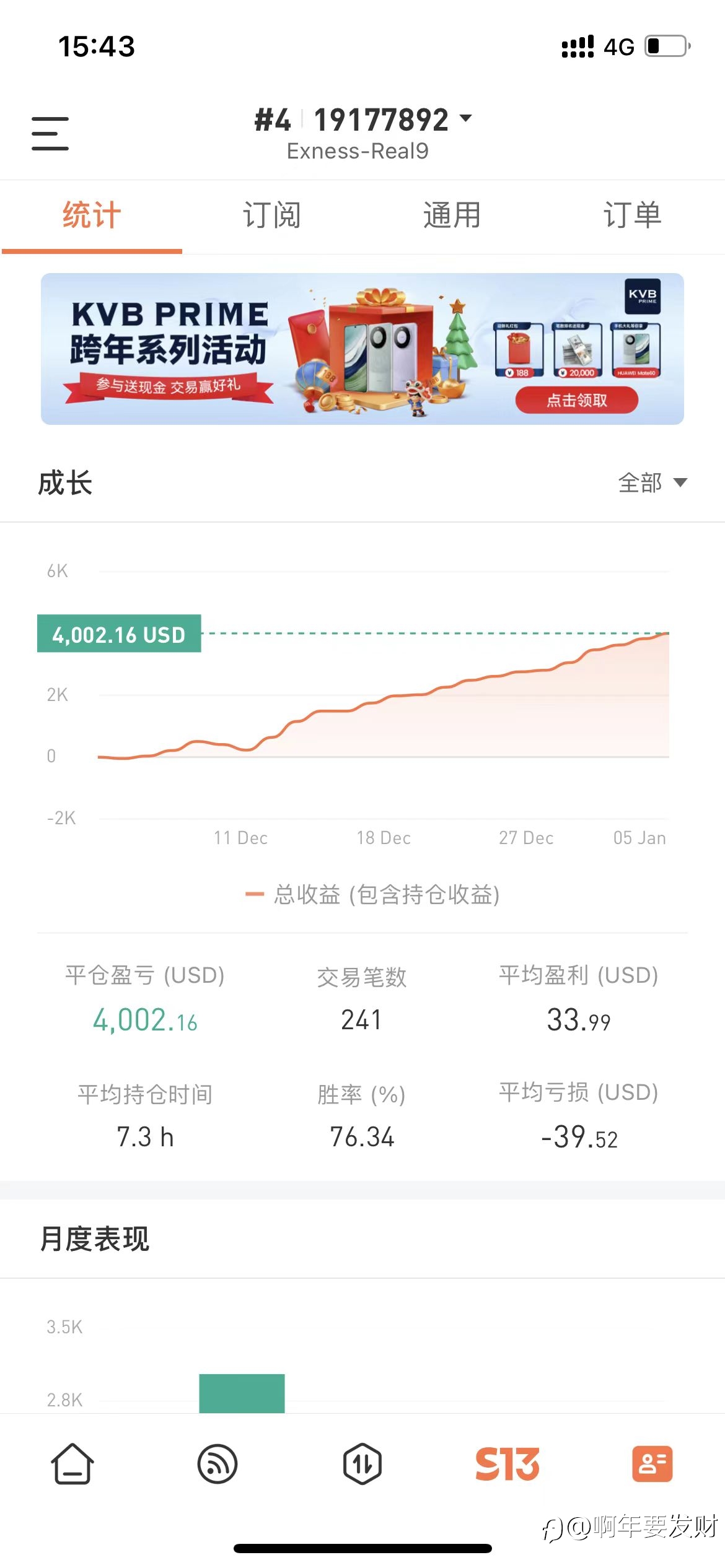Tap the green monthly performance bar
The width and height of the screenshot is (725, 1568).
(x=242, y=1393)
